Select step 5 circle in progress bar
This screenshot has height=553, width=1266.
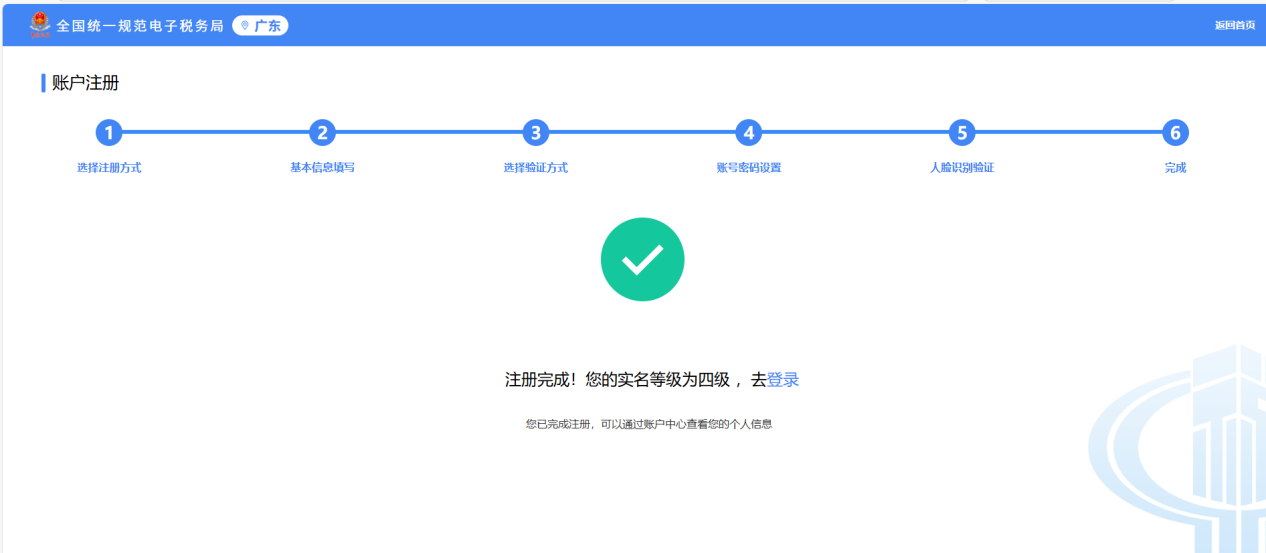point(962,133)
